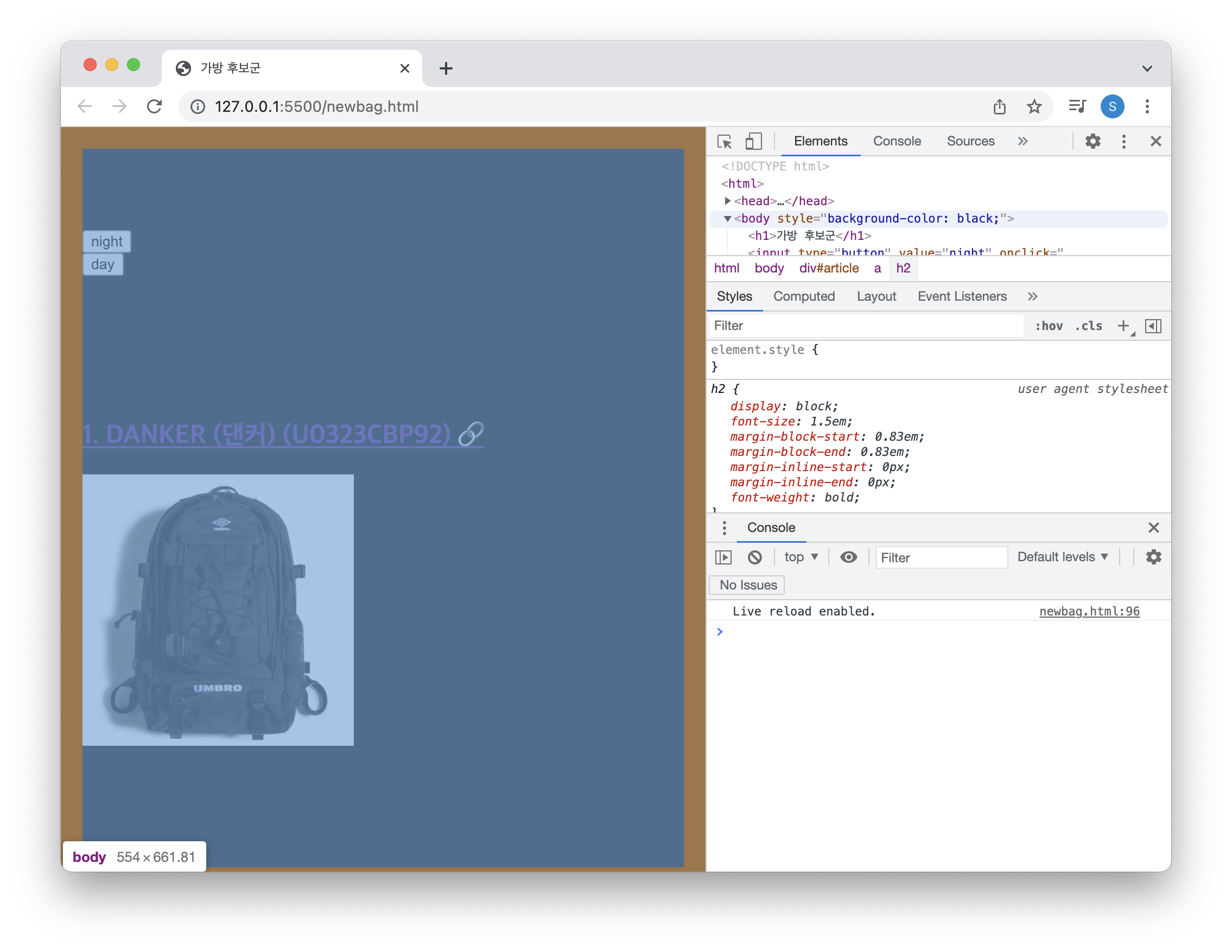Switch to the Computed tab

click(804, 296)
